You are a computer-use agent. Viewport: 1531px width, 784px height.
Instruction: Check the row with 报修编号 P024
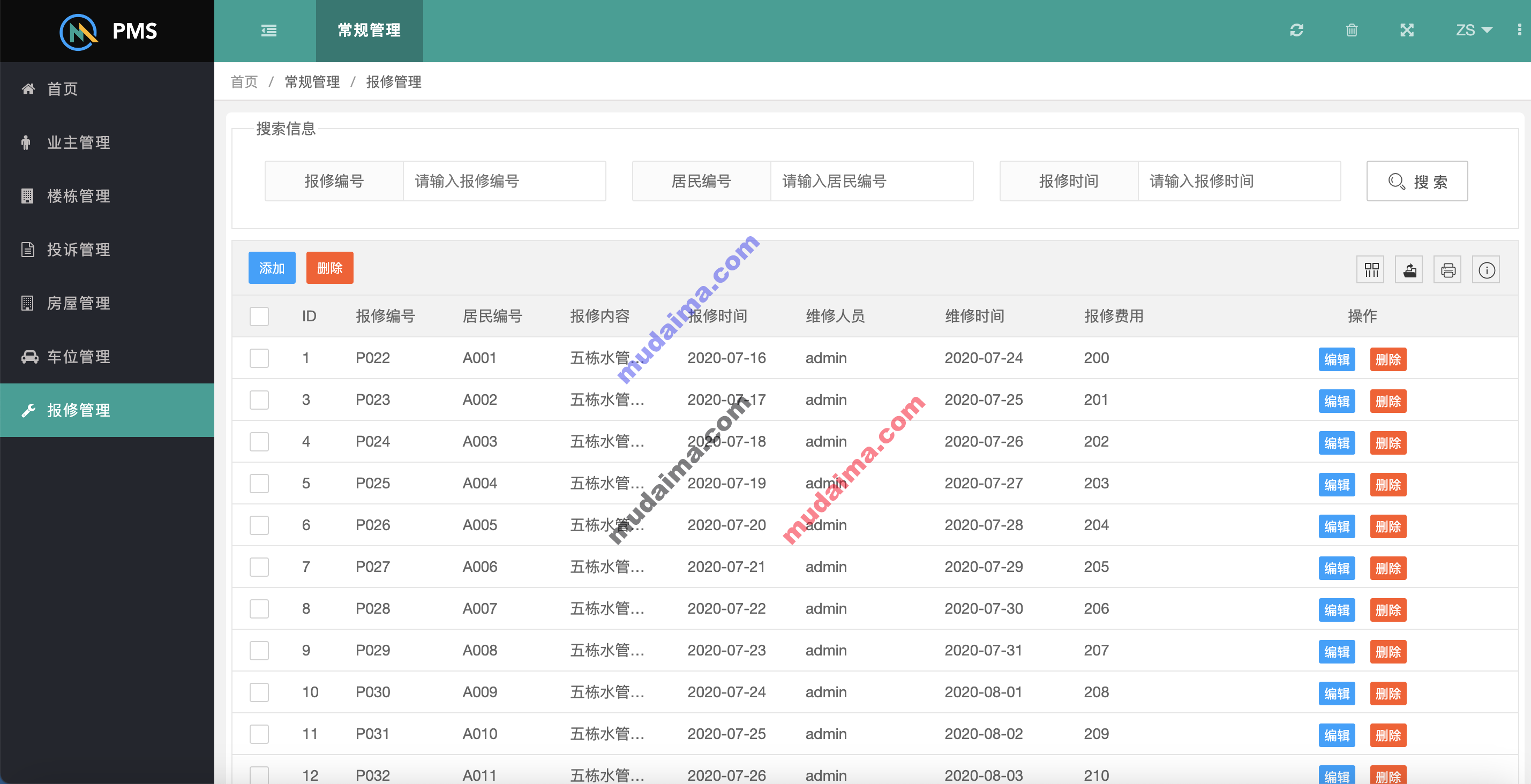pyautogui.click(x=259, y=441)
